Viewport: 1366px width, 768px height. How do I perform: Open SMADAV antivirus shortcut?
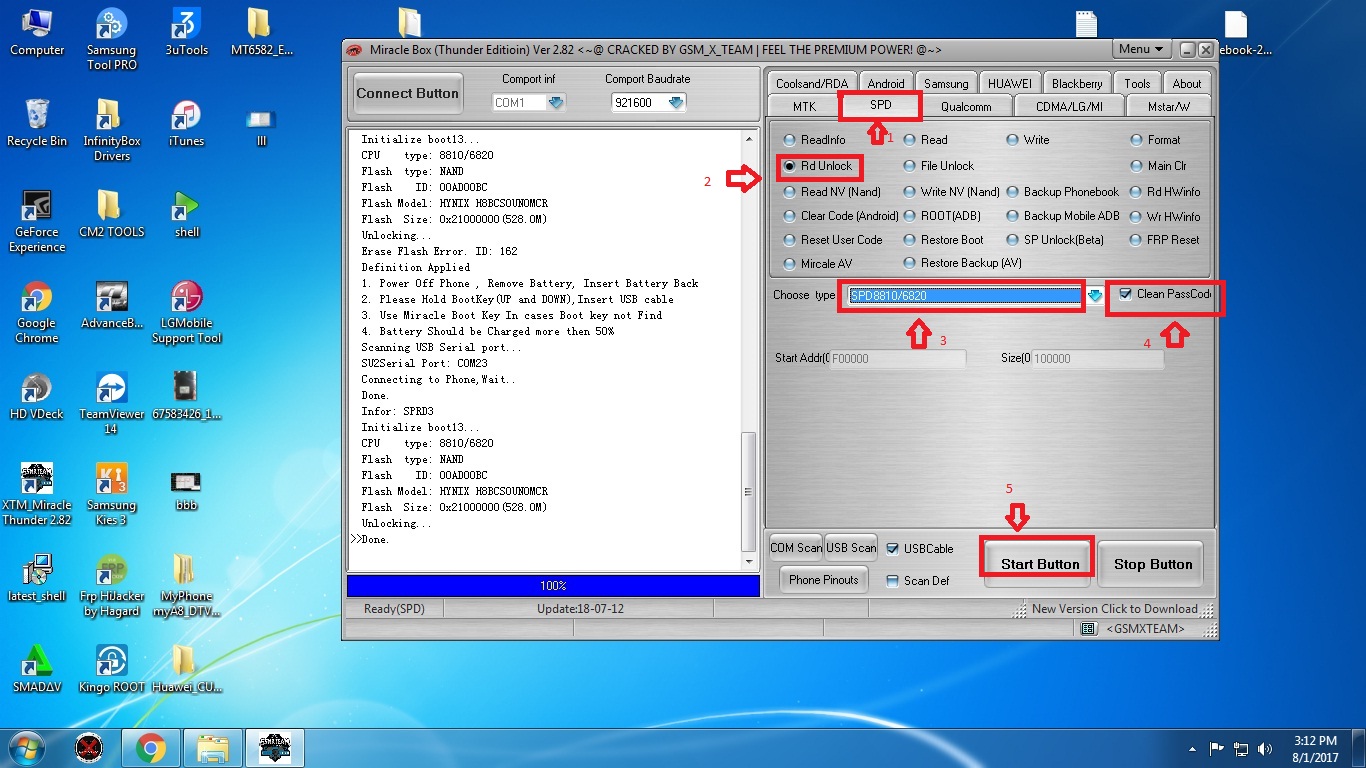[x=37, y=669]
